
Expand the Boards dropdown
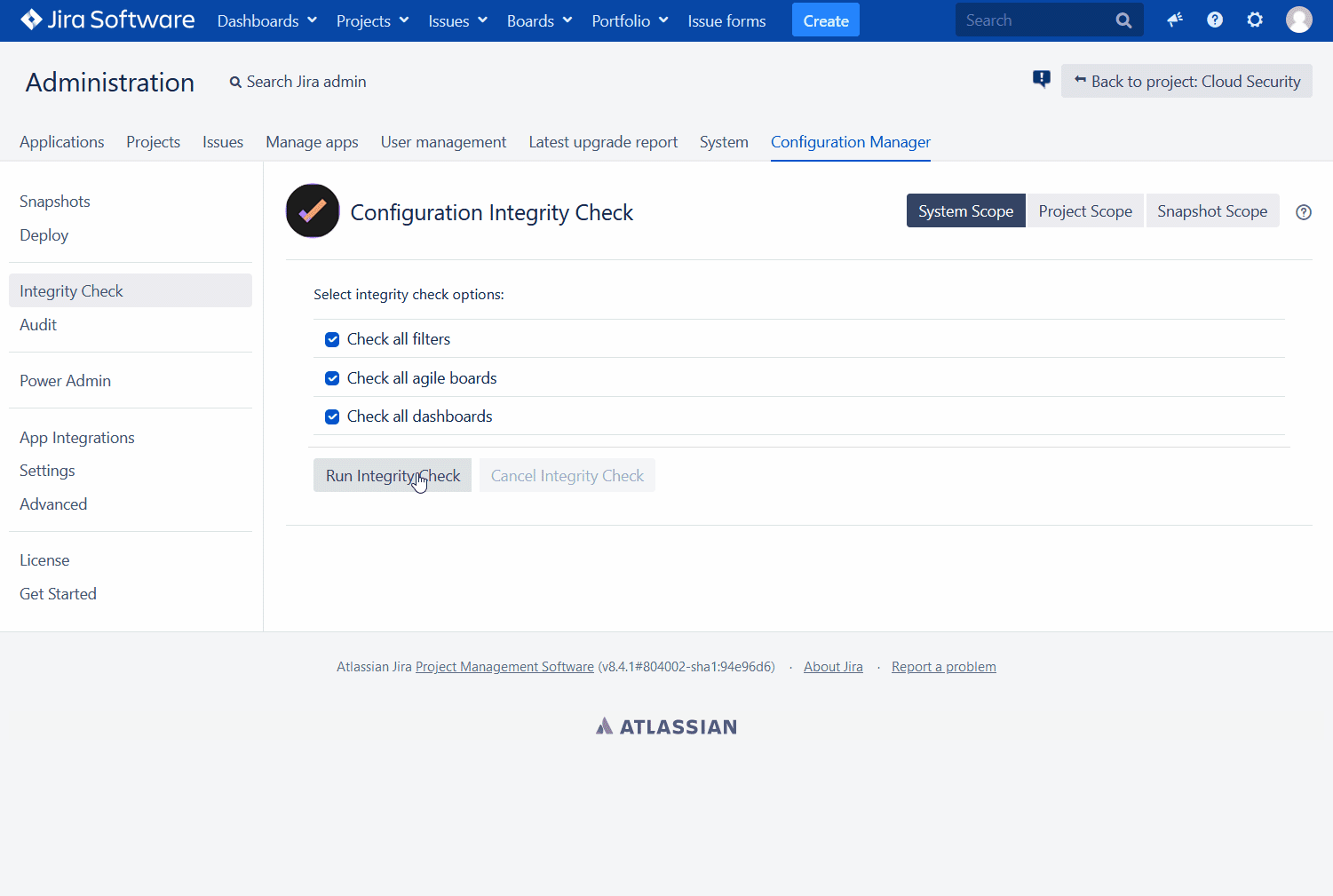click(539, 20)
